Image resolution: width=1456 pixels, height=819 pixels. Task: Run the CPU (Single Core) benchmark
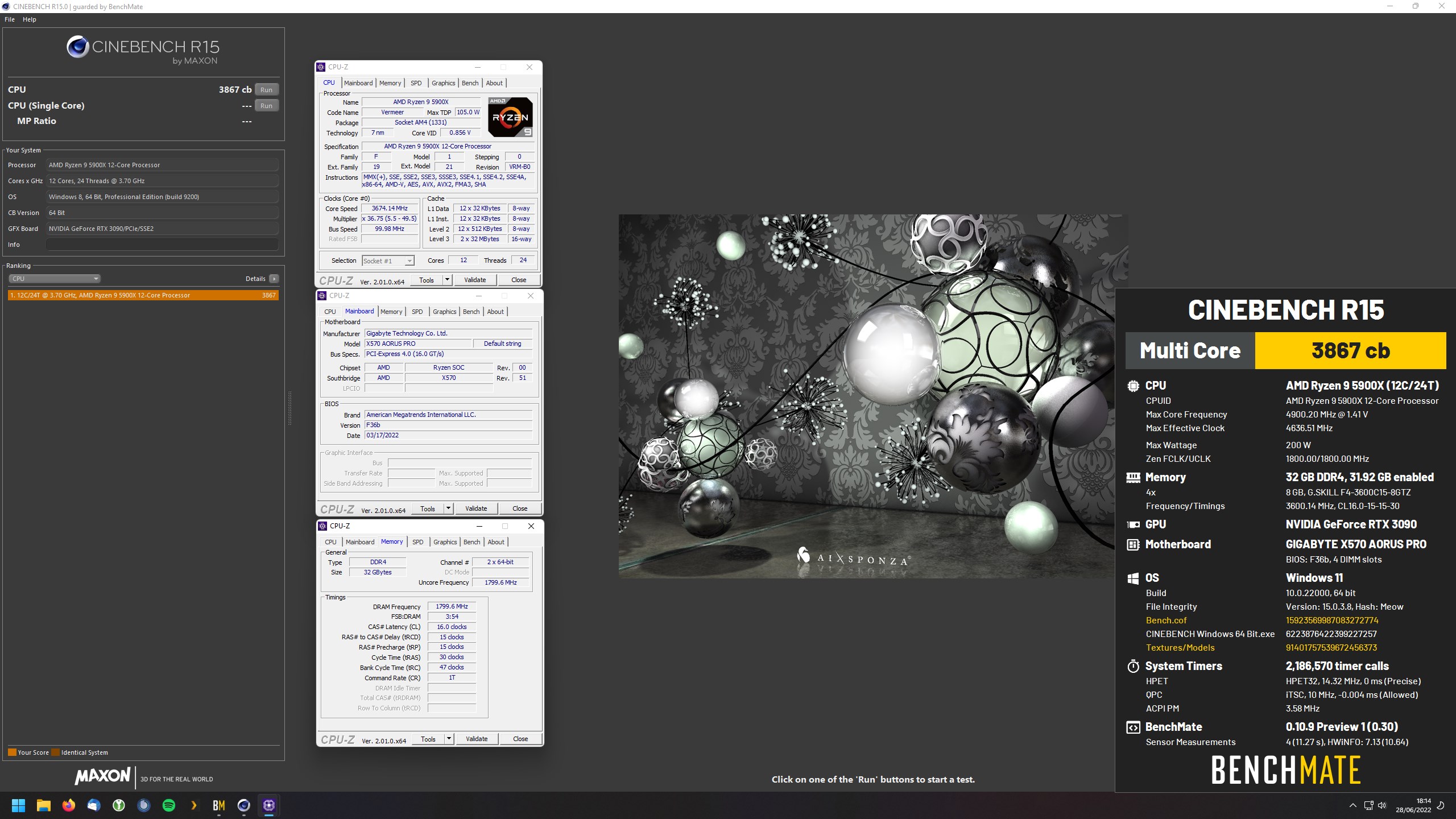click(x=266, y=106)
